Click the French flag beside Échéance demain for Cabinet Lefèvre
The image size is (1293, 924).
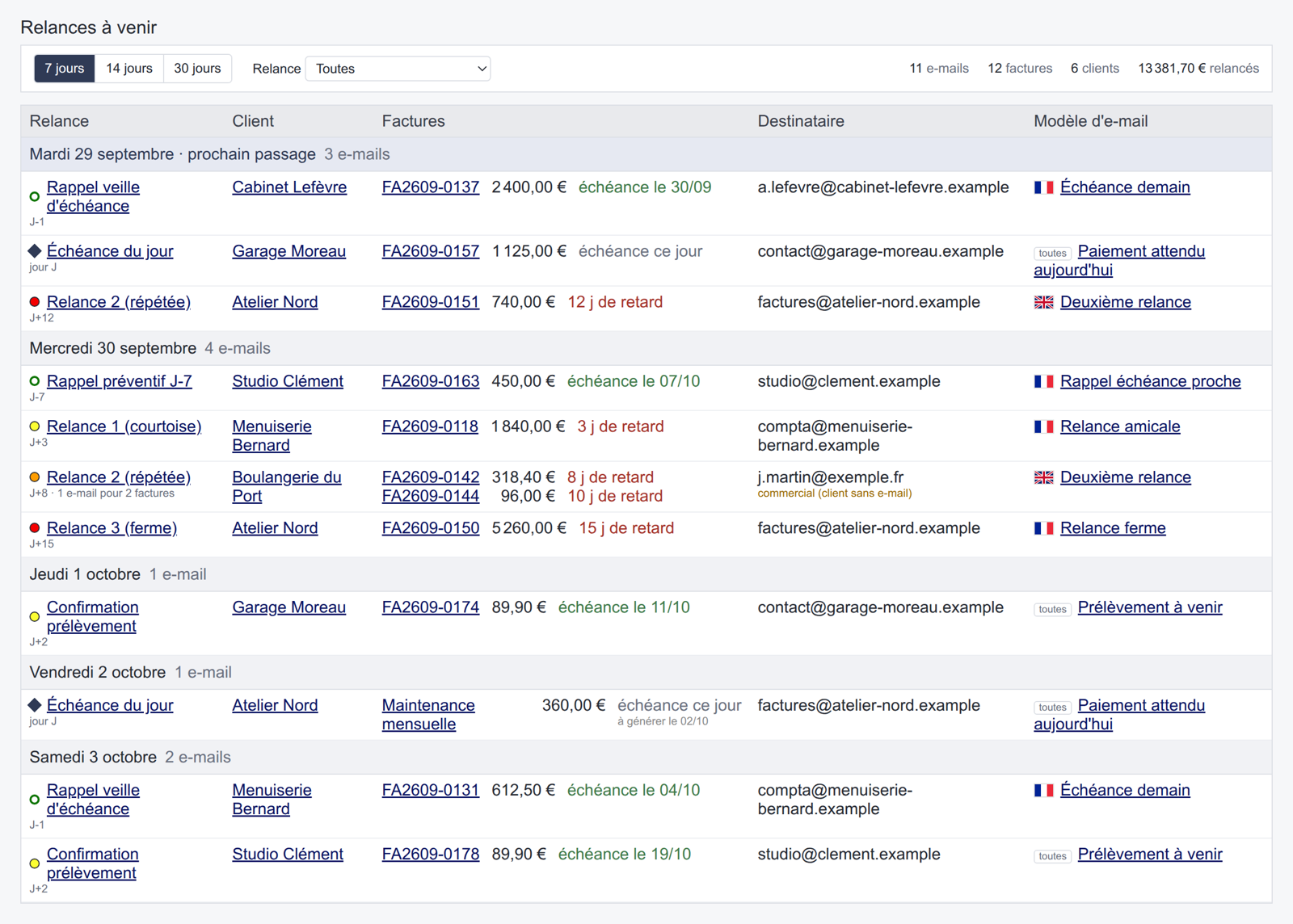tap(1043, 187)
